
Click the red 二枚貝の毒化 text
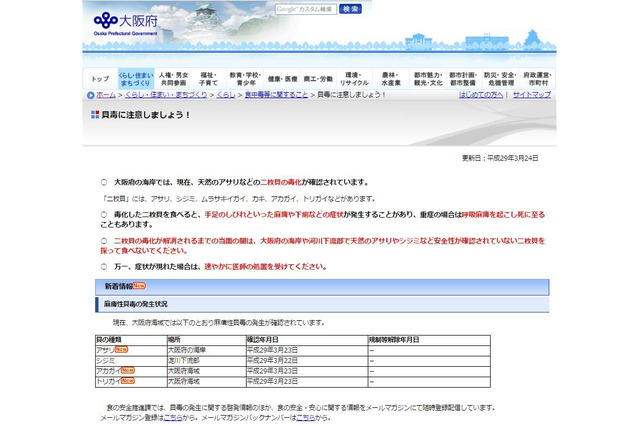pos(281,182)
